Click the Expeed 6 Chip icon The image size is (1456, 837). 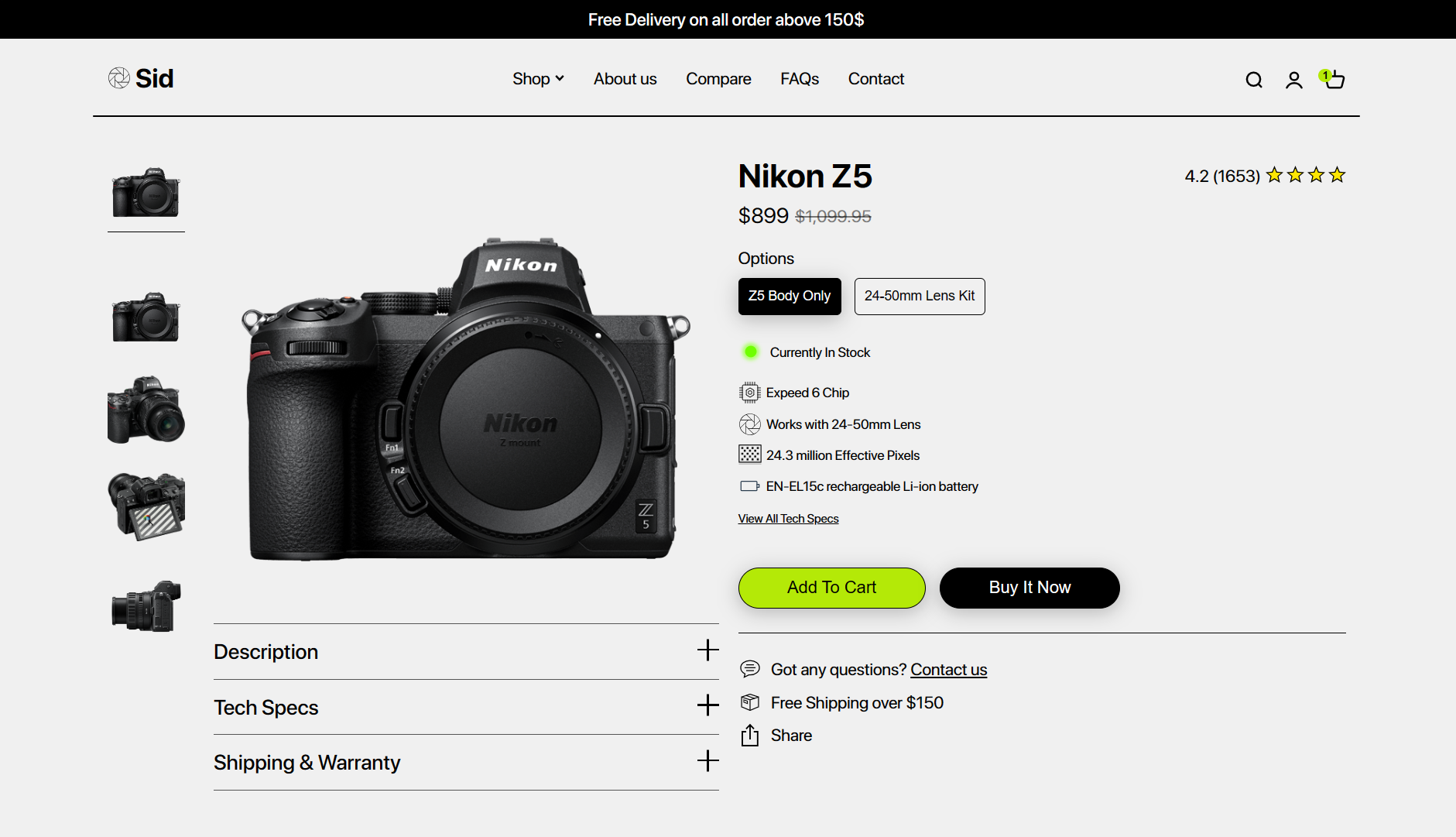749,393
